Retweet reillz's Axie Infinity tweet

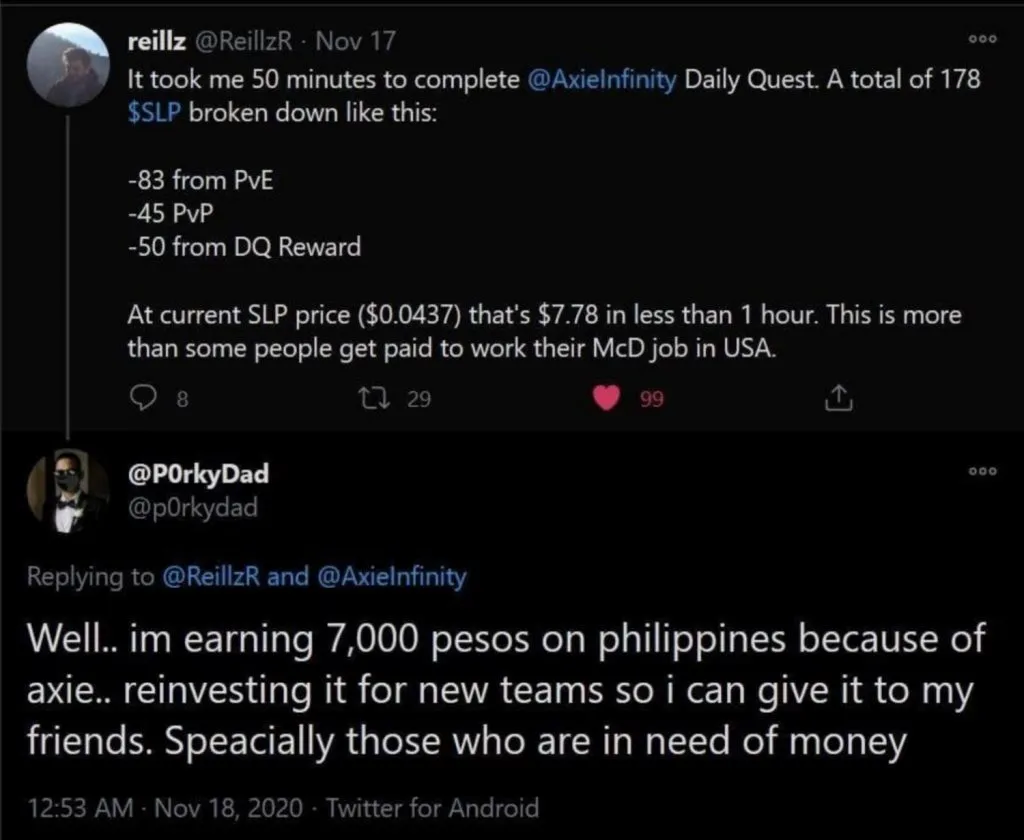click(x=384, y=399)
